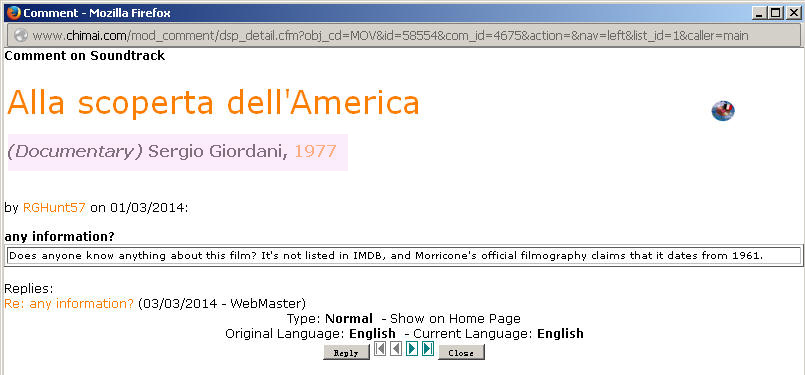Click the Firefox logo in the title bar
Image resolution: width=805 pixels, height=375 pixels.
[13, 12]
